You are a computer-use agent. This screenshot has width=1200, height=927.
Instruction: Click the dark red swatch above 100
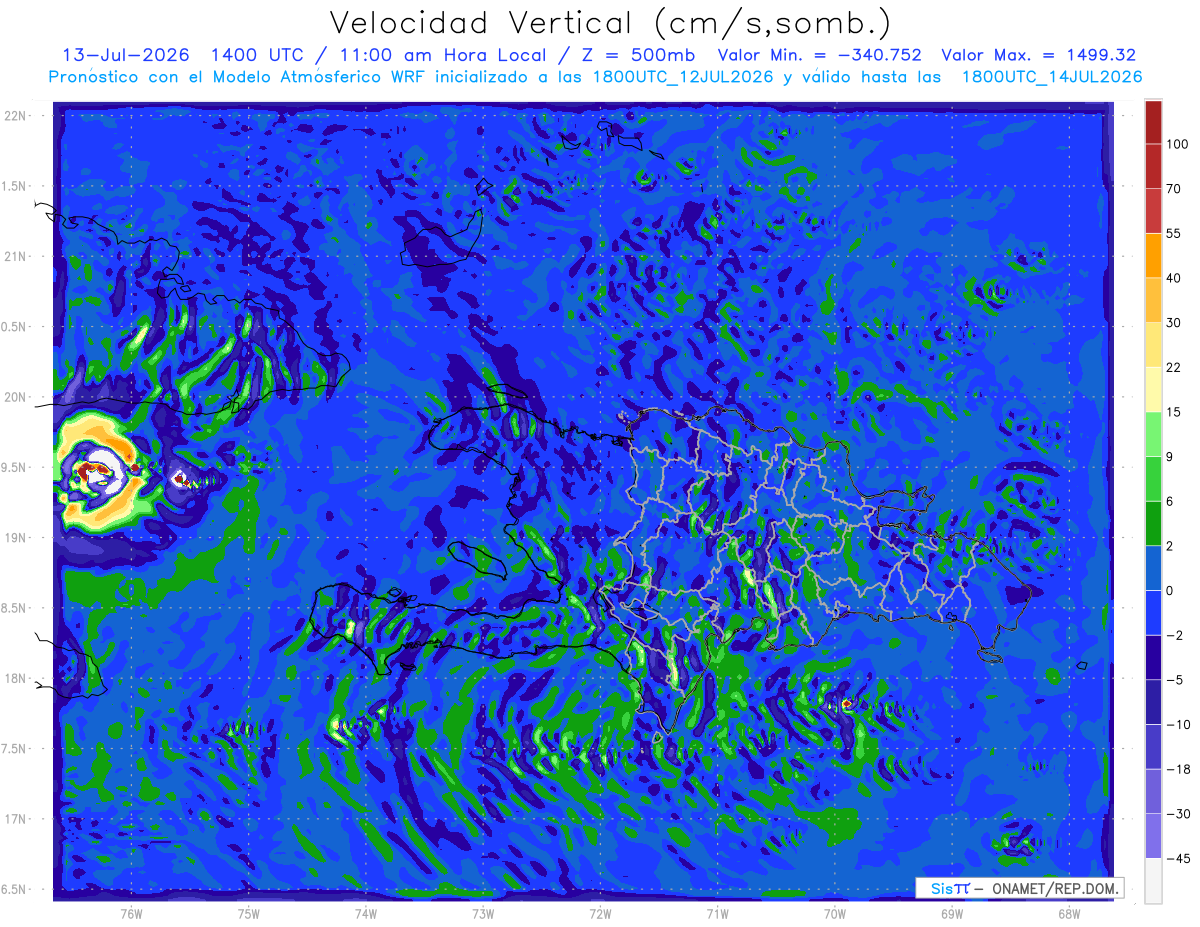[1153, 121]
